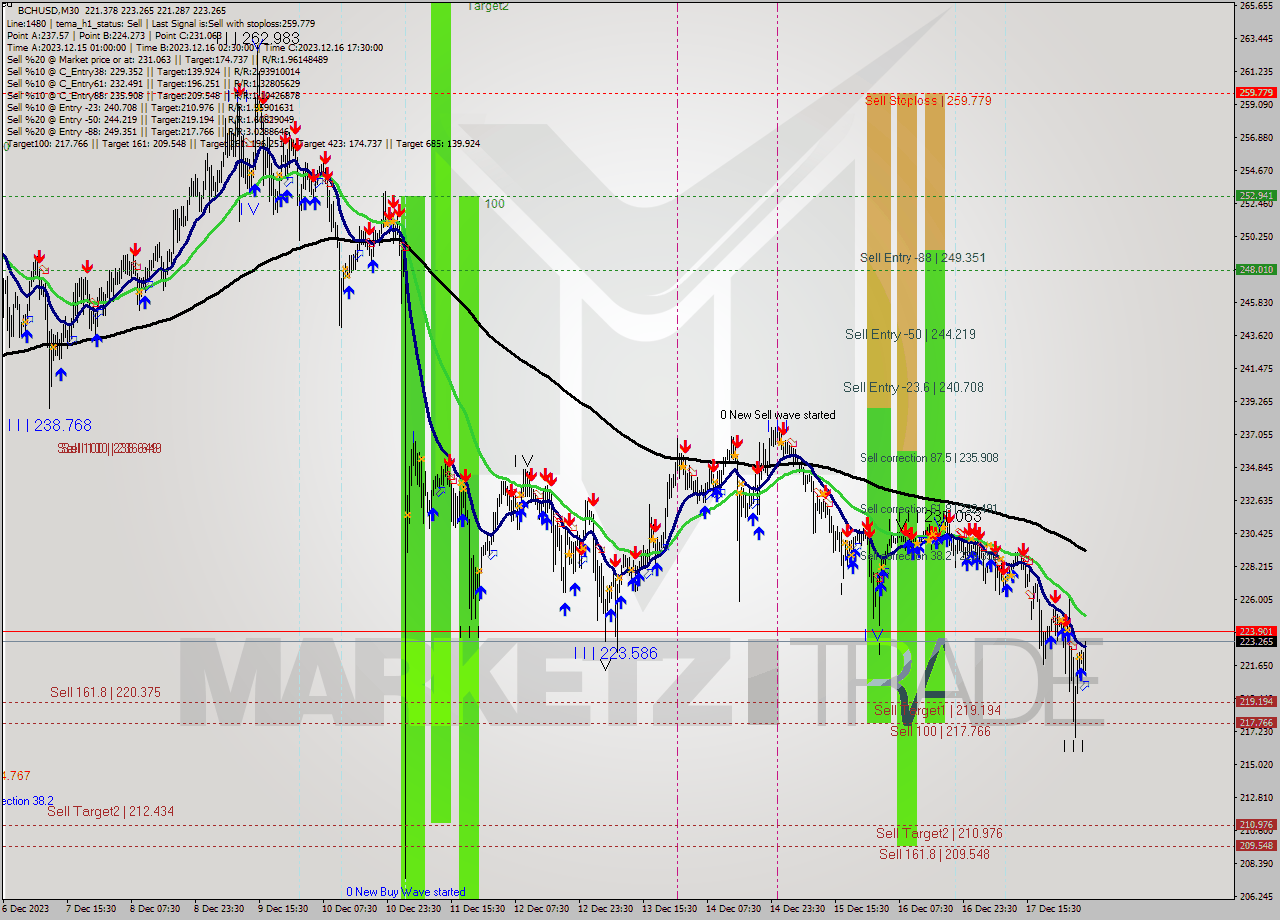Click the 'I I I 238.768' wave label
1280x920 pixels.
(49, 425)
